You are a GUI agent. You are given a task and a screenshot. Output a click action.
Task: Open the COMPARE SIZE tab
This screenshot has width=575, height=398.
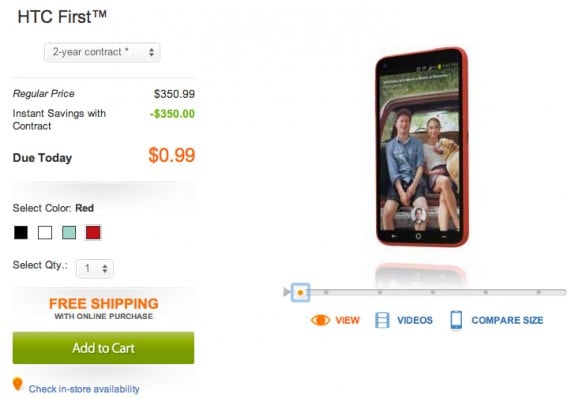point(507,320)
